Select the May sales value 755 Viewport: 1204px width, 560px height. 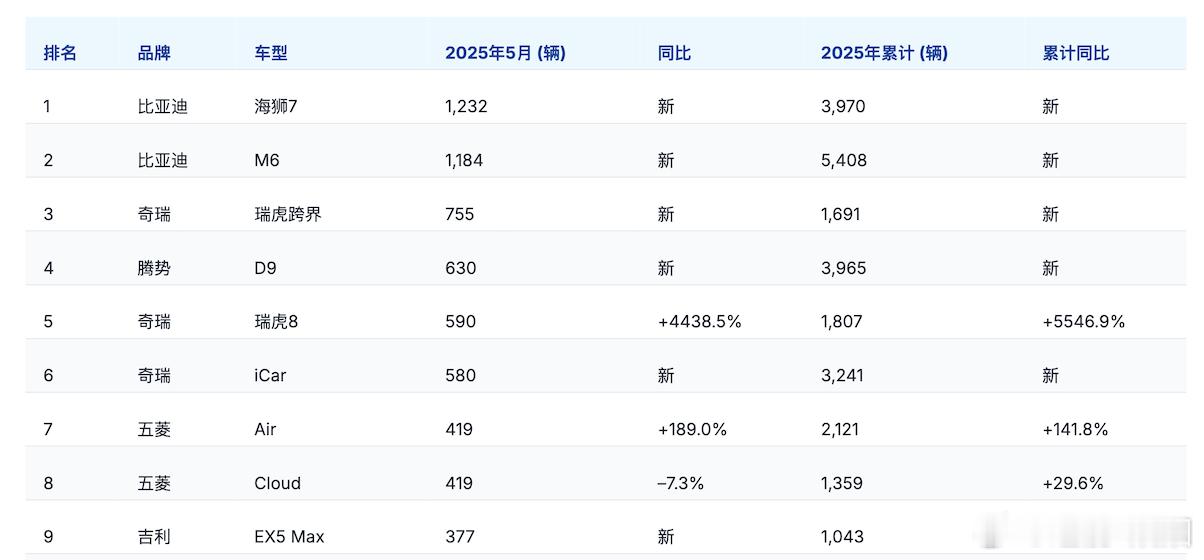tap(460, 214)
